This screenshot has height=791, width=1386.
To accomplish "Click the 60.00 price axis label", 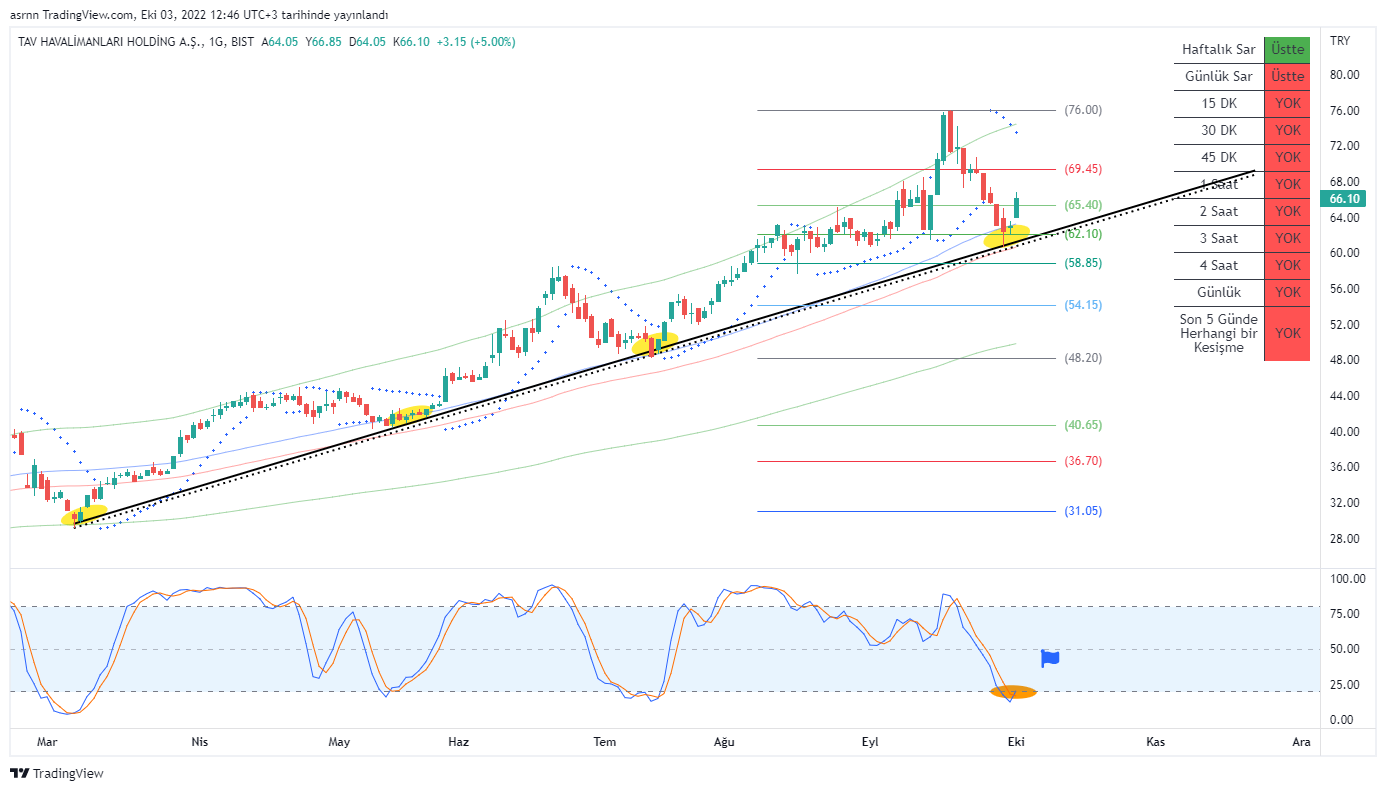I will pos(1345,253).
